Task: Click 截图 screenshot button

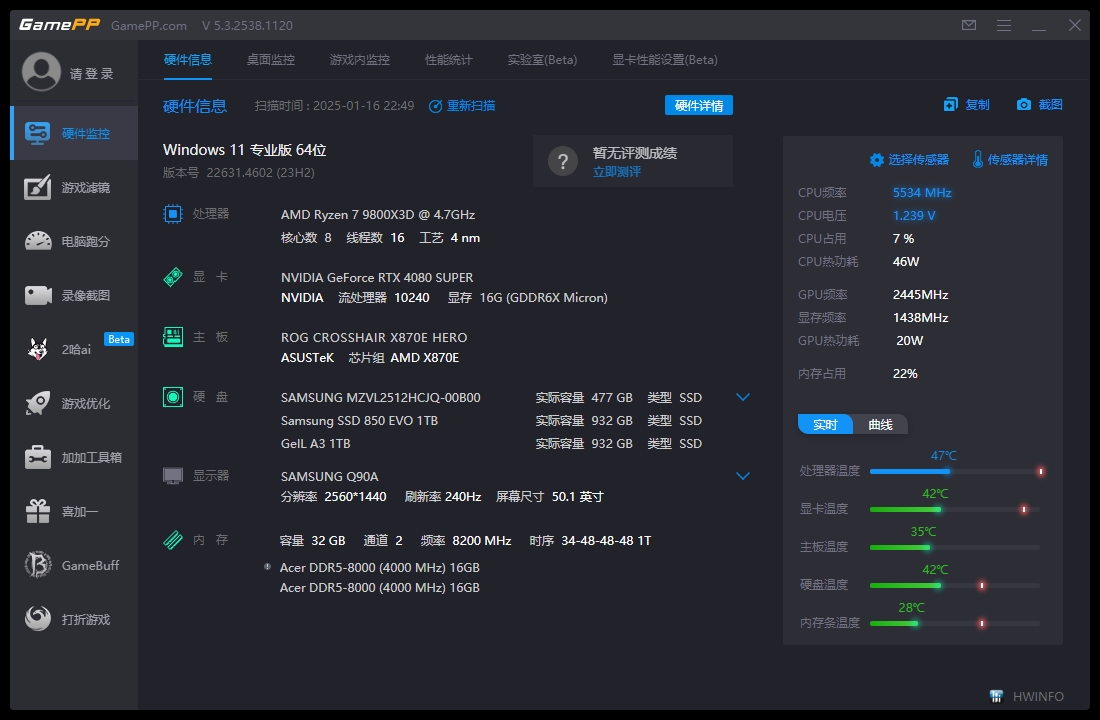Action: [1040, 105]
